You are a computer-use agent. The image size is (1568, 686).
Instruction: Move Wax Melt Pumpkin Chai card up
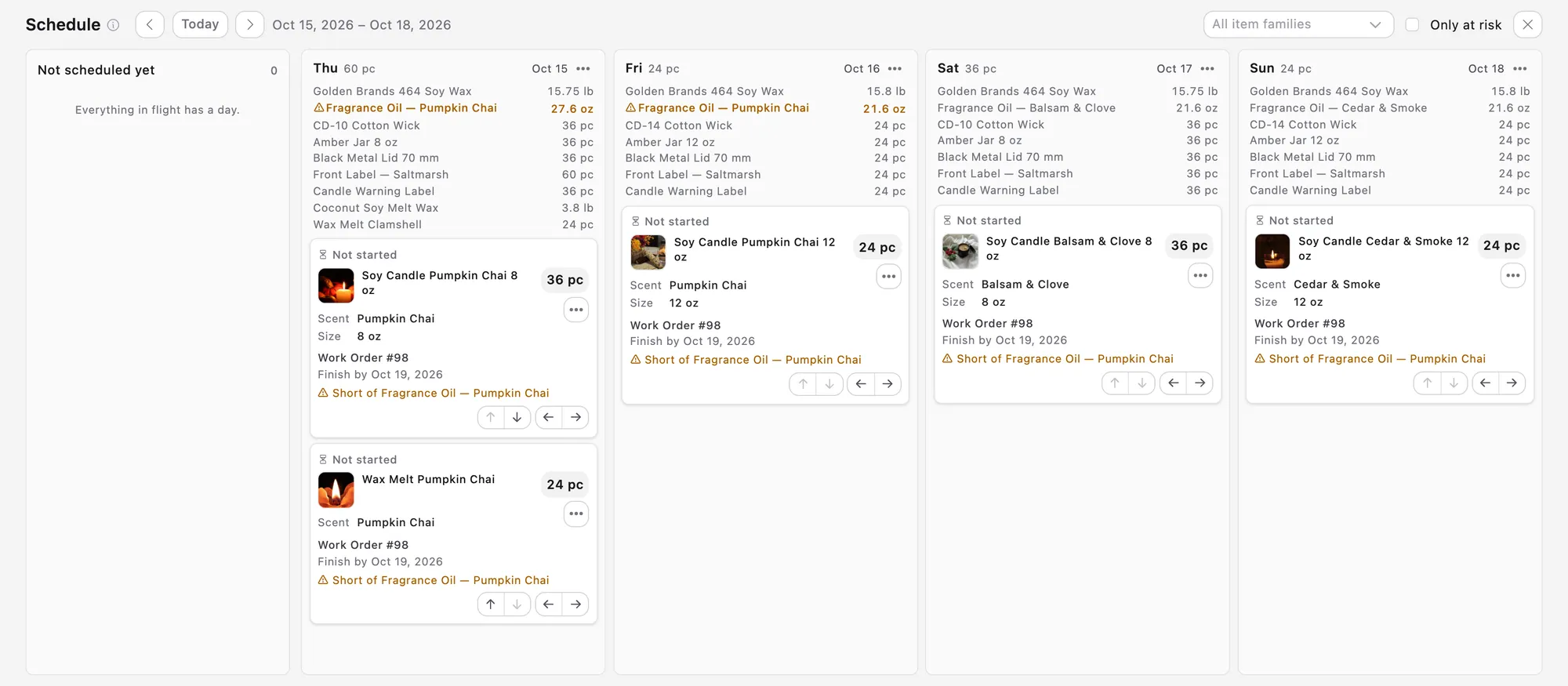(x=491, y=604)
